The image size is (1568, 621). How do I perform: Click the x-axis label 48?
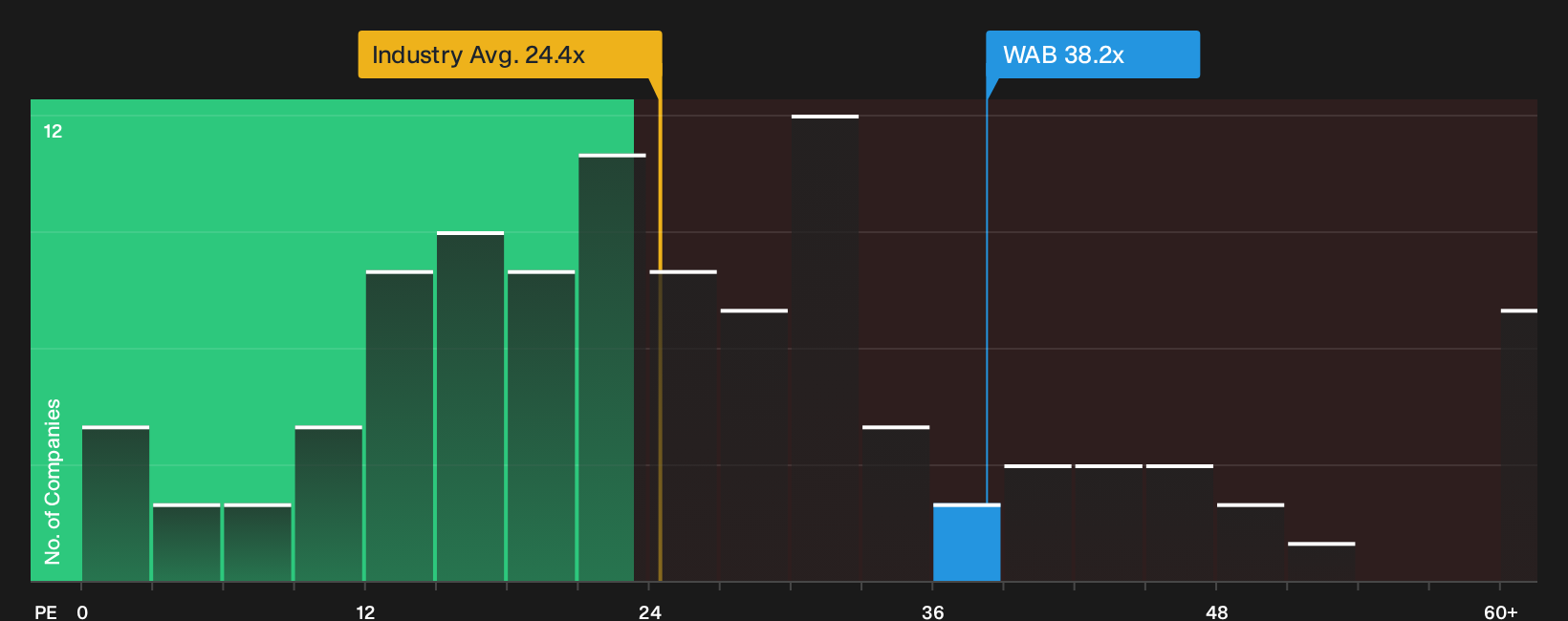pos(1216,611)
